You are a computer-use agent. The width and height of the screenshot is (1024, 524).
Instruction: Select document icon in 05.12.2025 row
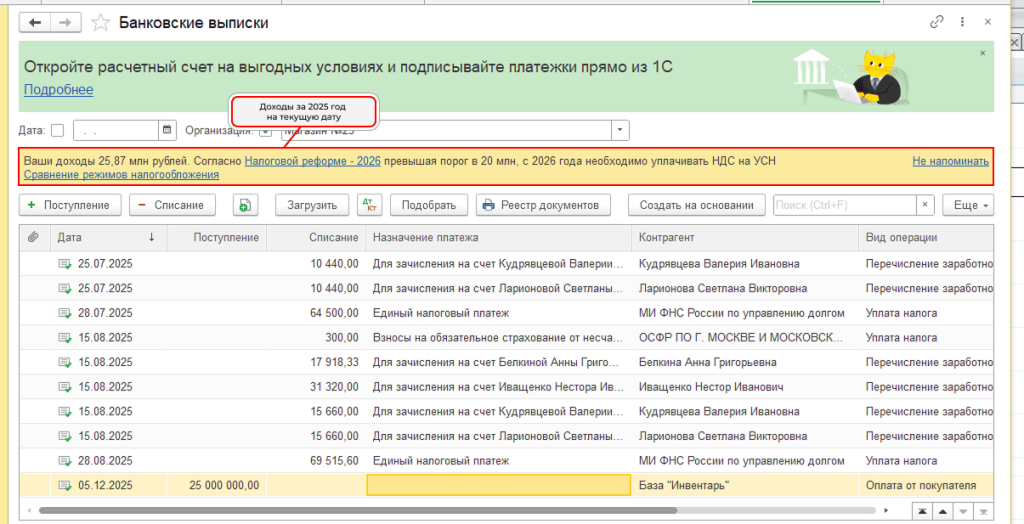65,485
